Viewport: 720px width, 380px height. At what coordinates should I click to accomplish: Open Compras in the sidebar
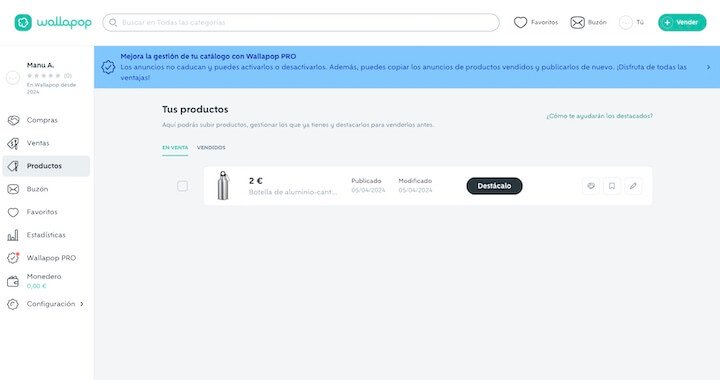pos(42,120)
